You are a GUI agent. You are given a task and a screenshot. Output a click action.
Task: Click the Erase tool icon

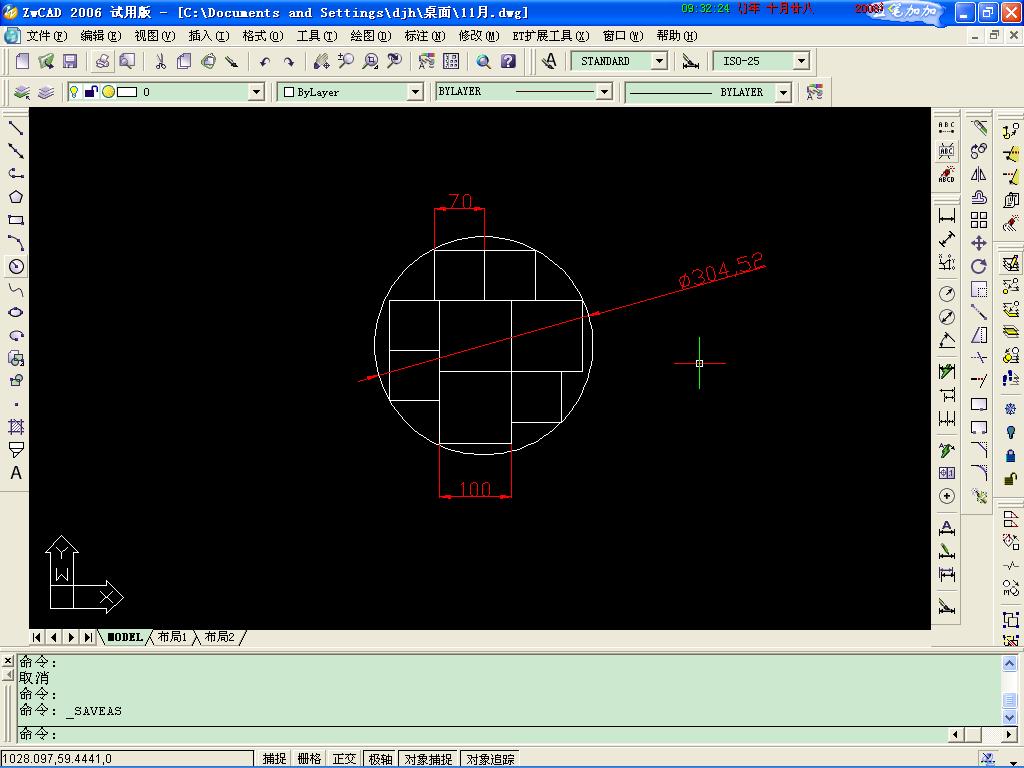coord(978,128)
